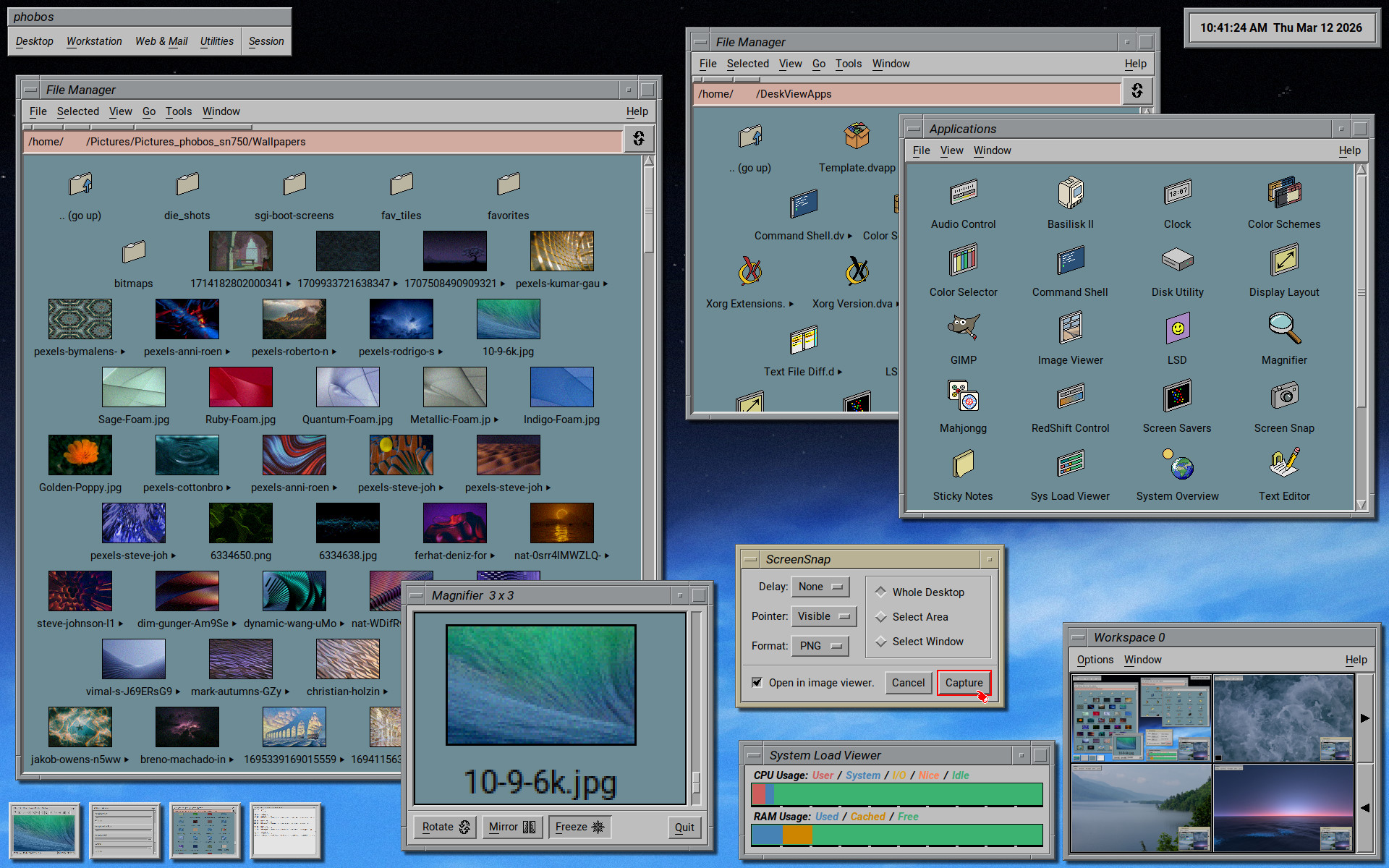Open the Tools menu in the Wallpapers File Manager
Viewport: 1389px width, 868px height.
click(178, 111)
